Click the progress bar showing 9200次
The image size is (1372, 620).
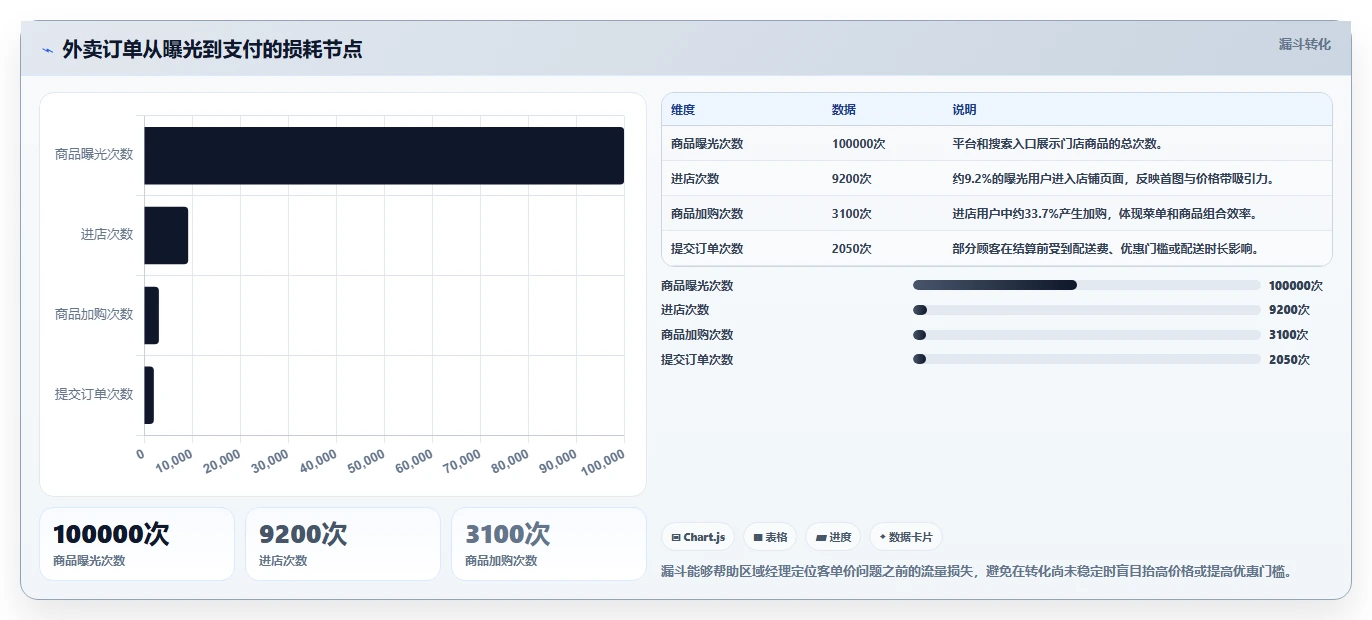pyautogui.click(x=1087, y=310)
